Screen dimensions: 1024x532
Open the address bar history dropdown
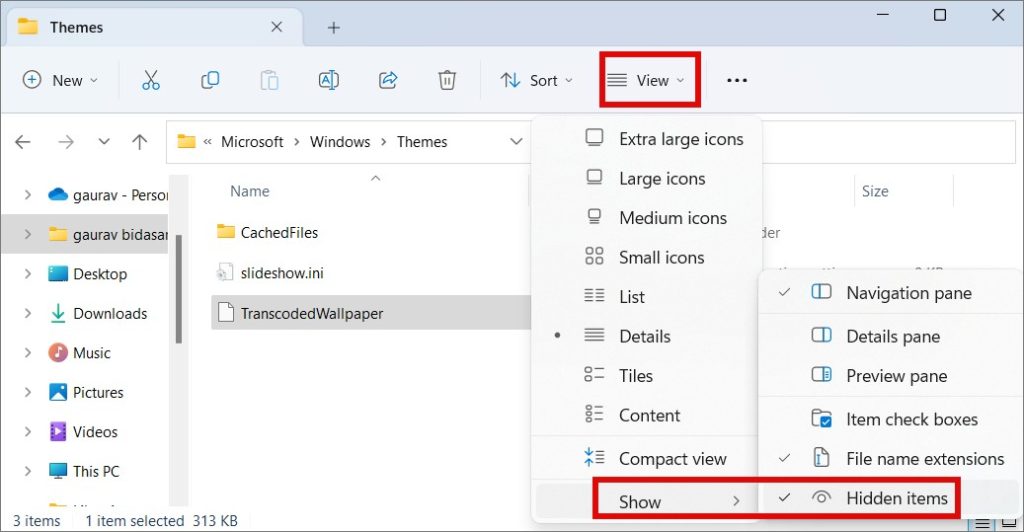516,142
